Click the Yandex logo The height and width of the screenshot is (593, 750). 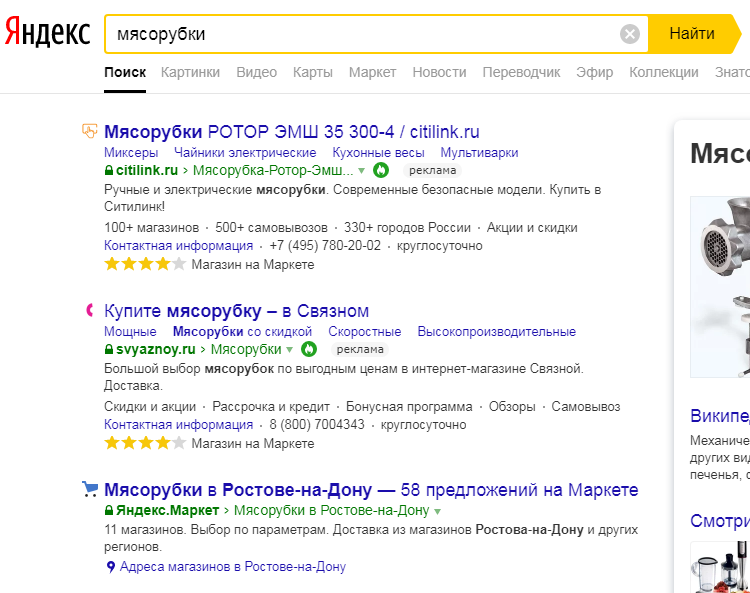[x=47, y=33]
